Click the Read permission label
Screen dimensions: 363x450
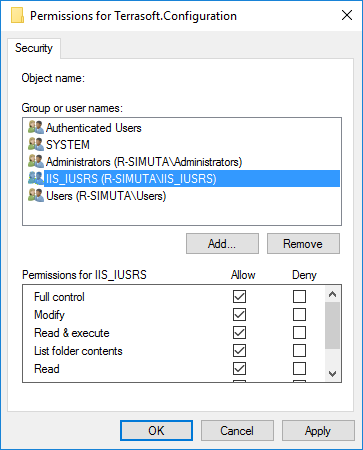tap(47, 369)
